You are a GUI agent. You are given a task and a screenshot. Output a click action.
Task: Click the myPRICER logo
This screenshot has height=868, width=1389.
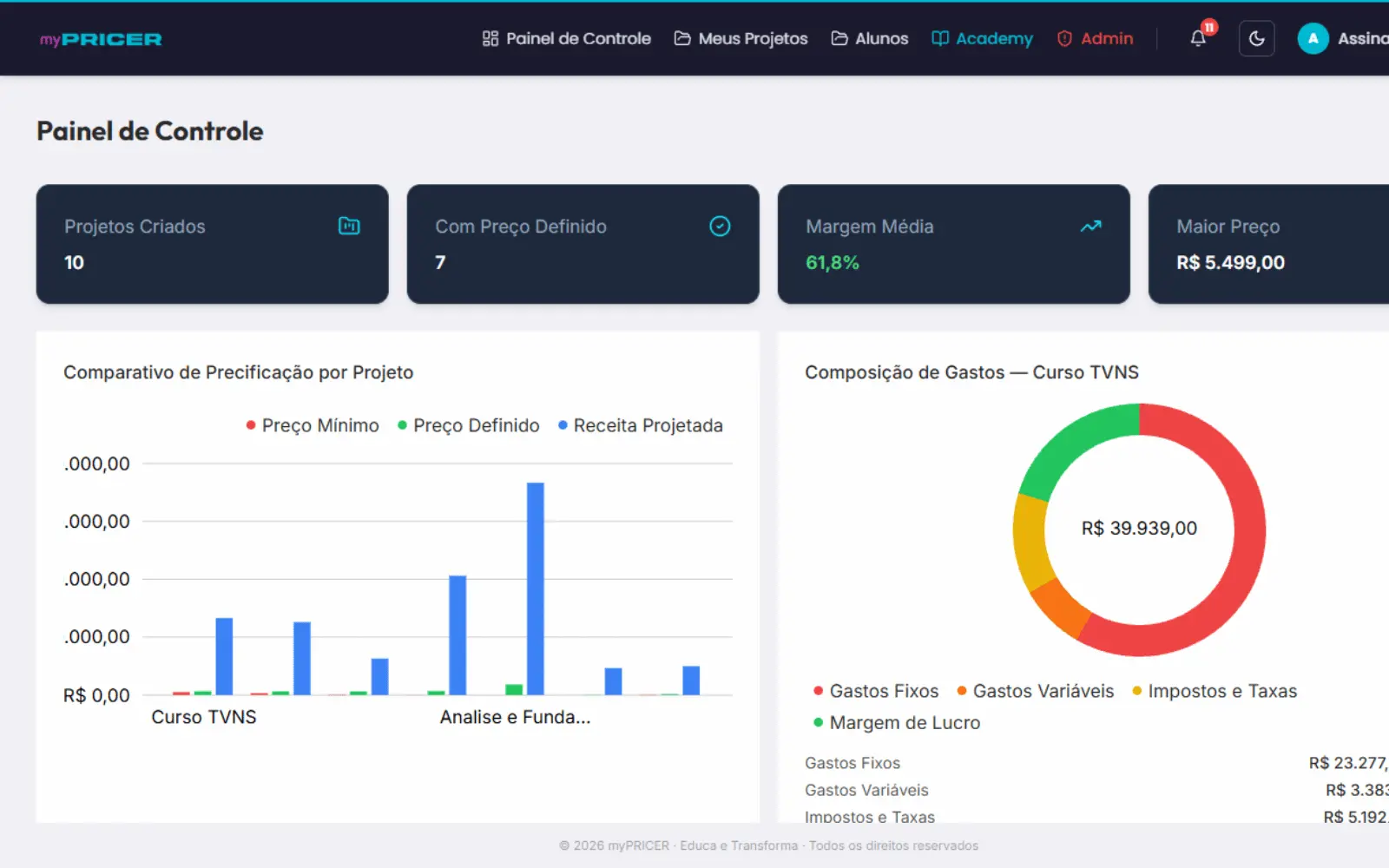(x=101, y=39)
